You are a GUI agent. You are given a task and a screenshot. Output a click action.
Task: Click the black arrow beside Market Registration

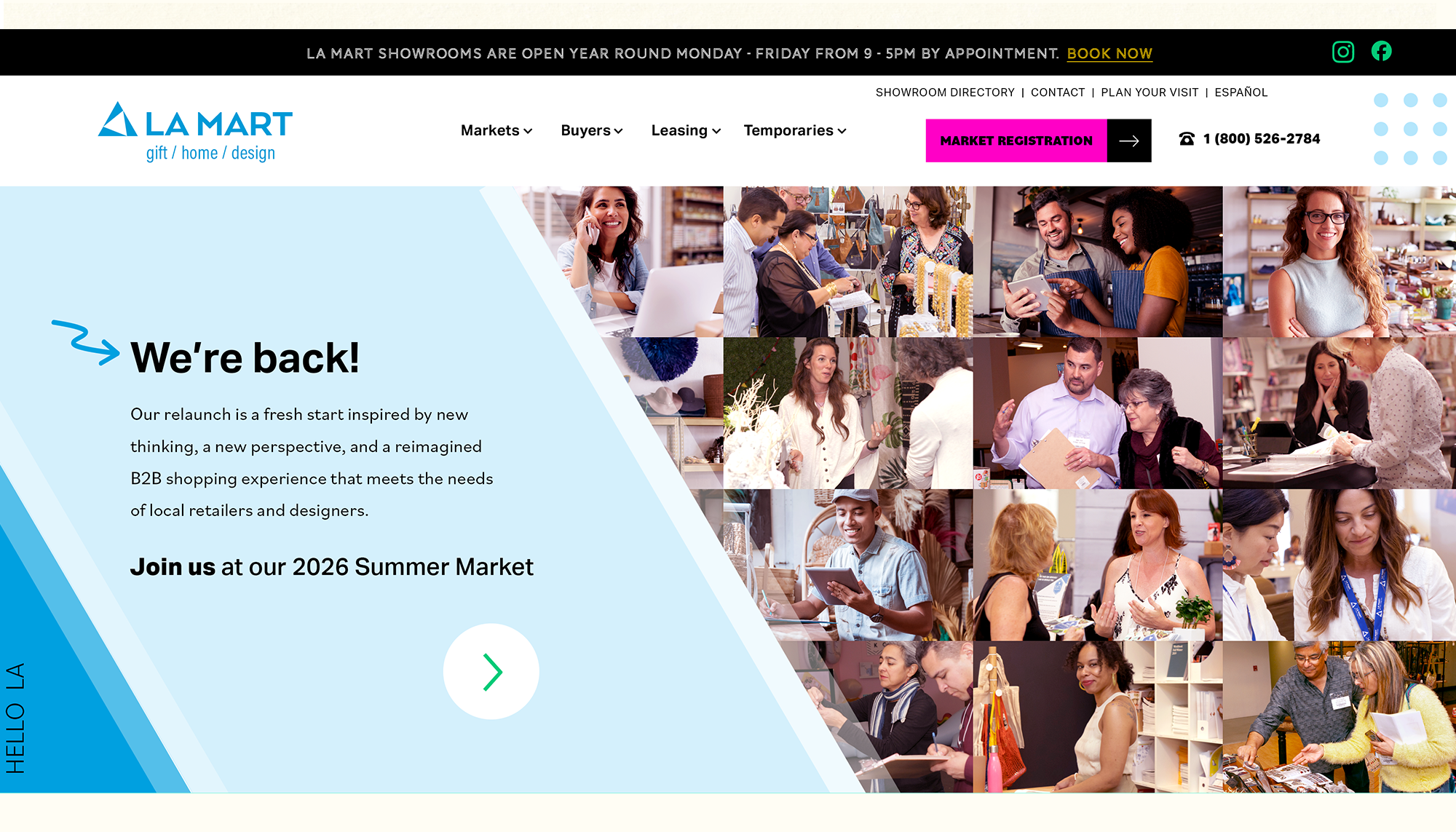[1129, 140]
